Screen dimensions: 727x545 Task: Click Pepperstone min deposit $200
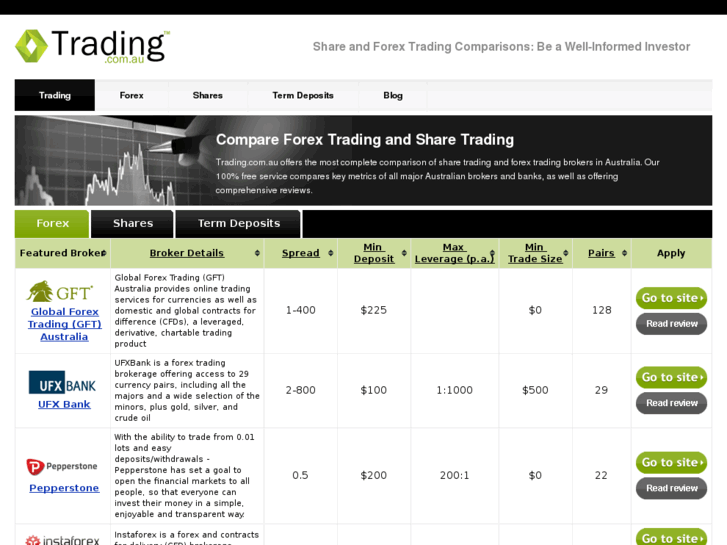(x=374, y=475)
